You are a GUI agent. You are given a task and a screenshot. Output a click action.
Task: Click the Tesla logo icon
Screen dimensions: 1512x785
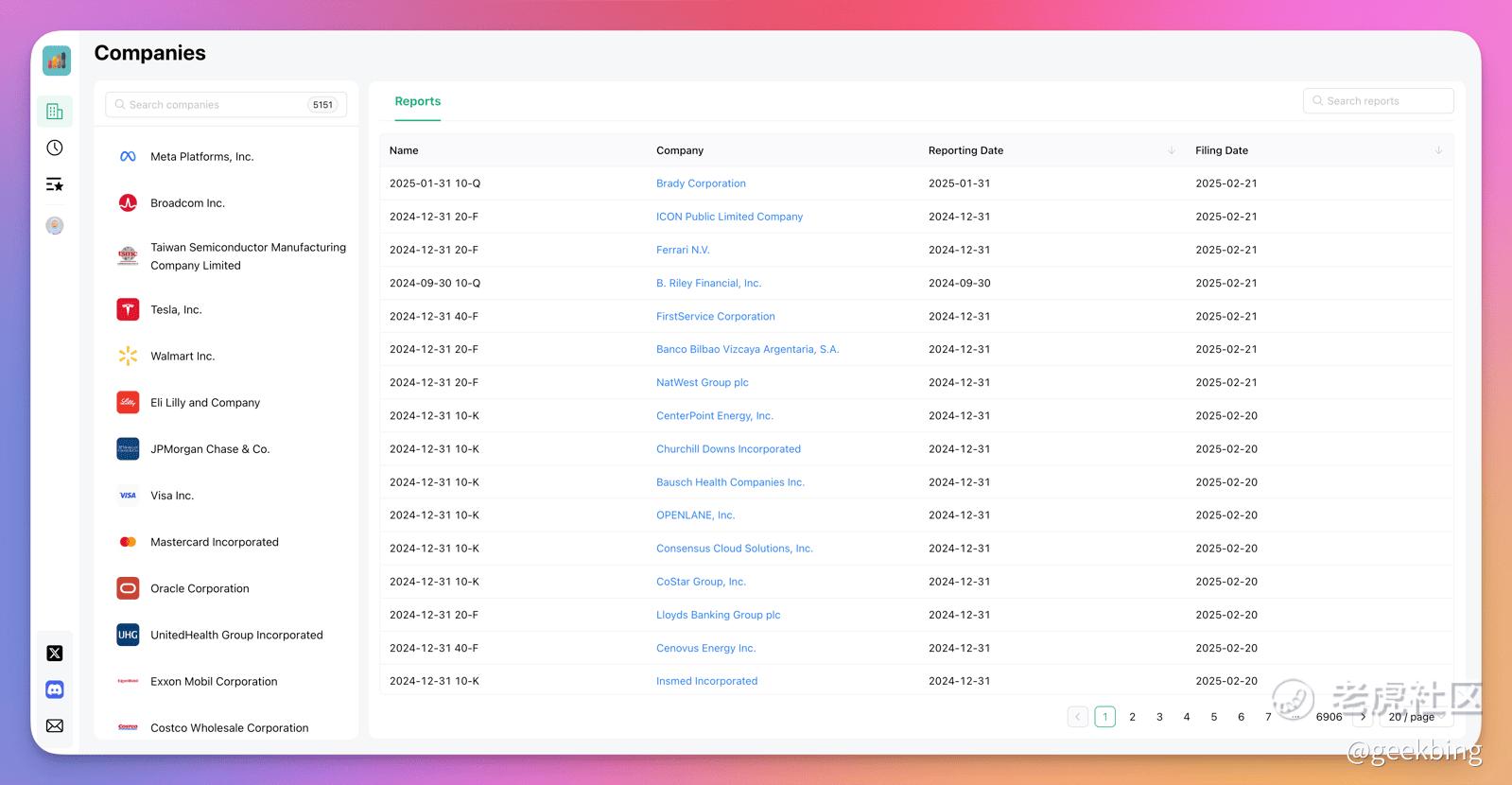click(x=128, y=309)
